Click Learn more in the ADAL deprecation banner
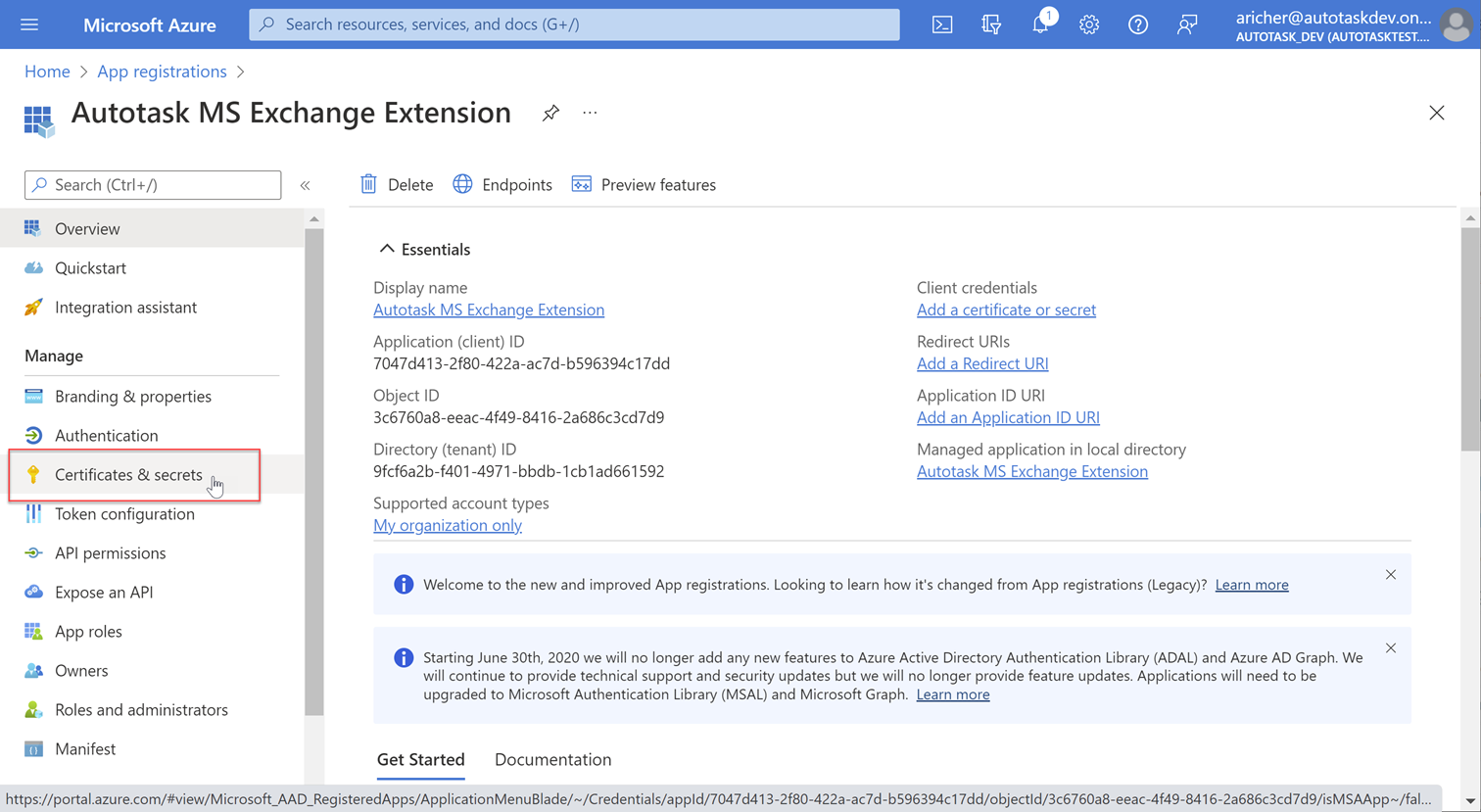 click(x=953, y=694)
